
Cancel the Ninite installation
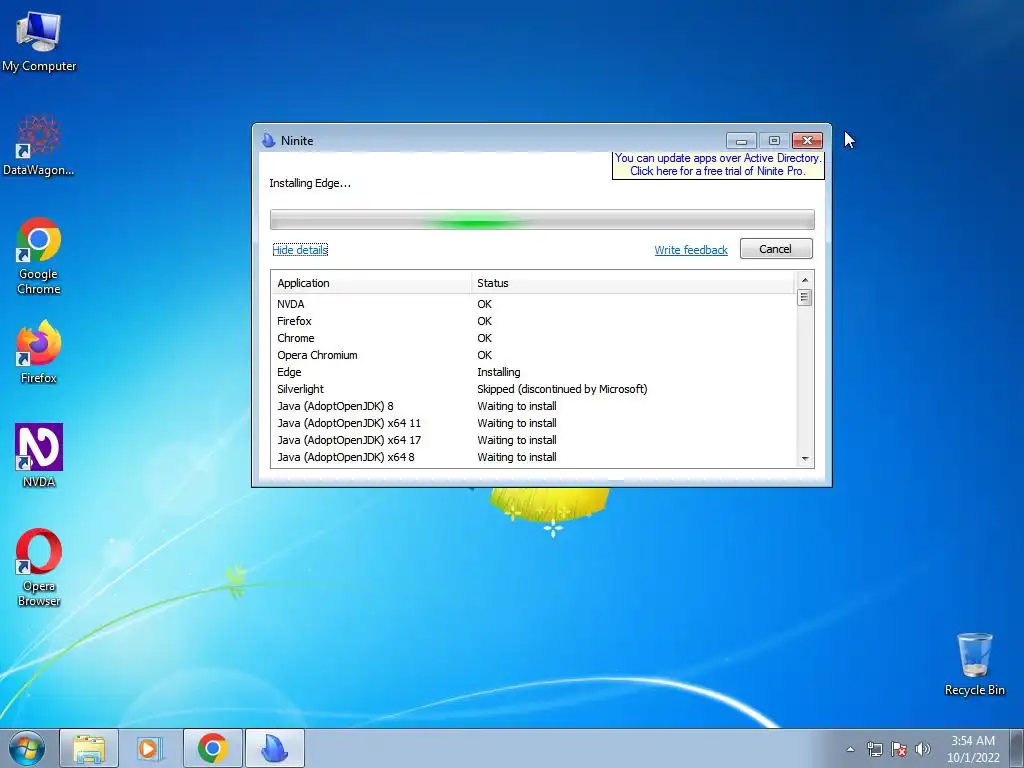[776, 249]
